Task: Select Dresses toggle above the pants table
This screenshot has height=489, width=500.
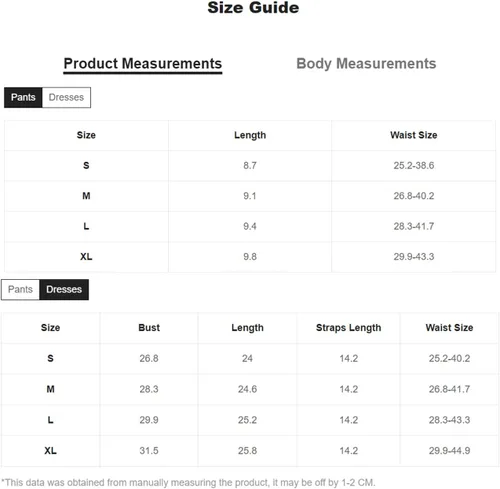Action: 66,97
